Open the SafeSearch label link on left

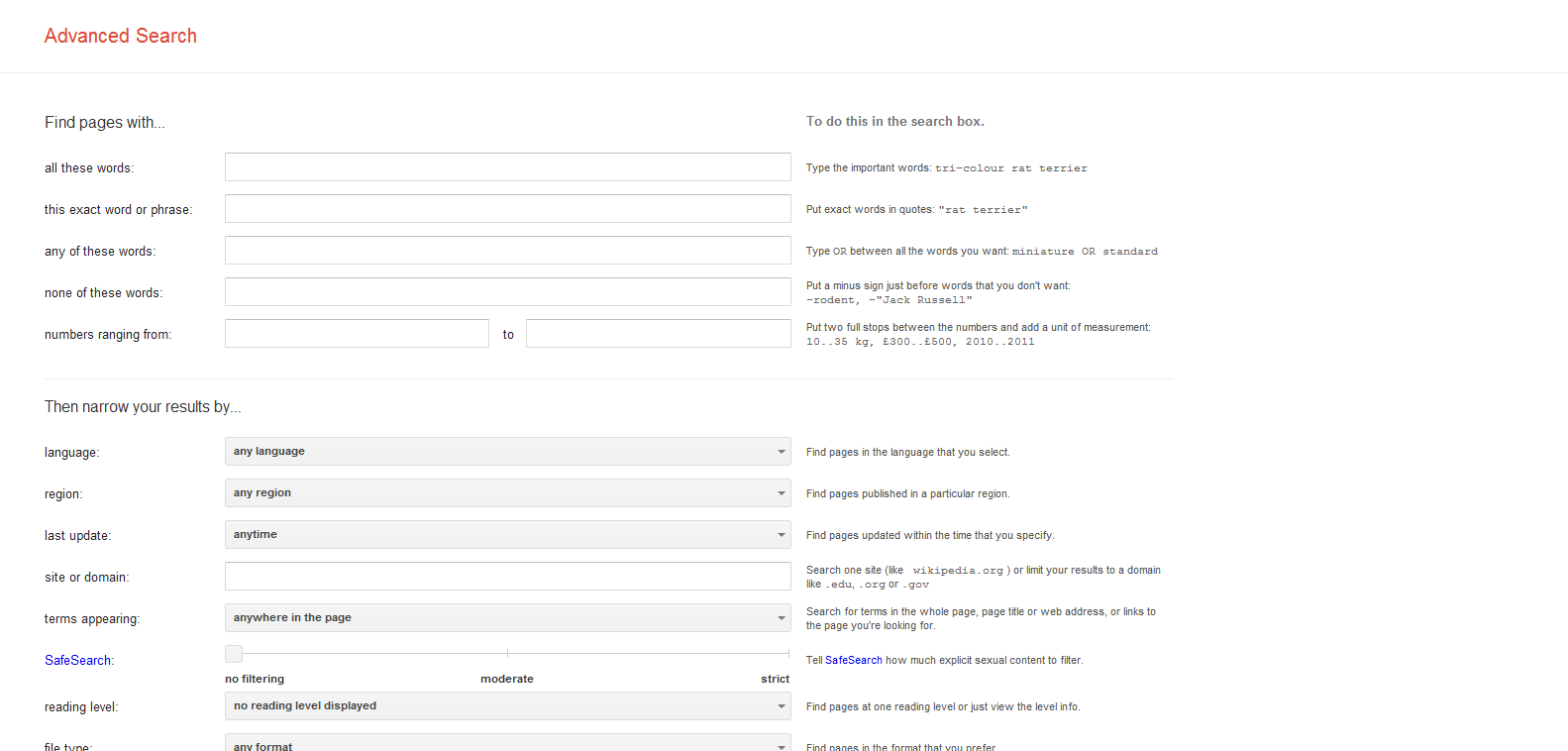(x=77, y=661)
